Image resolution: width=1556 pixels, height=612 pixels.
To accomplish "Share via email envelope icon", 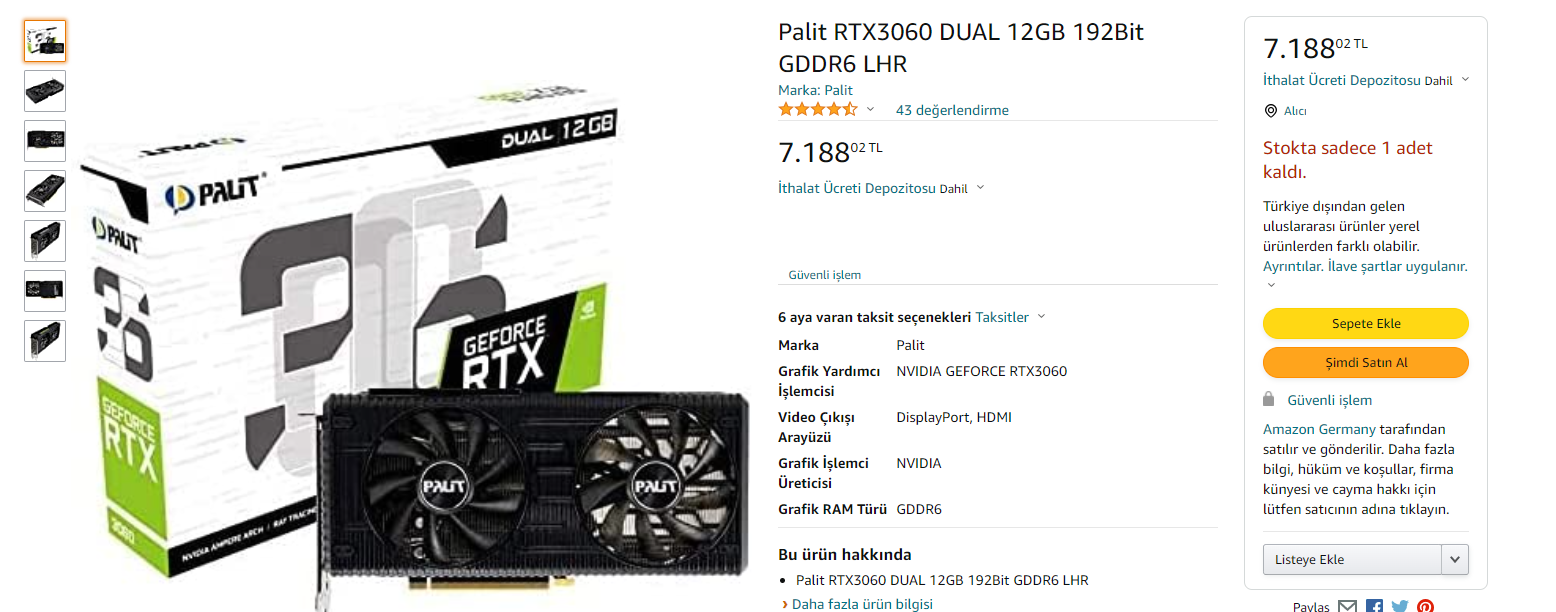I will [1347, 606].
